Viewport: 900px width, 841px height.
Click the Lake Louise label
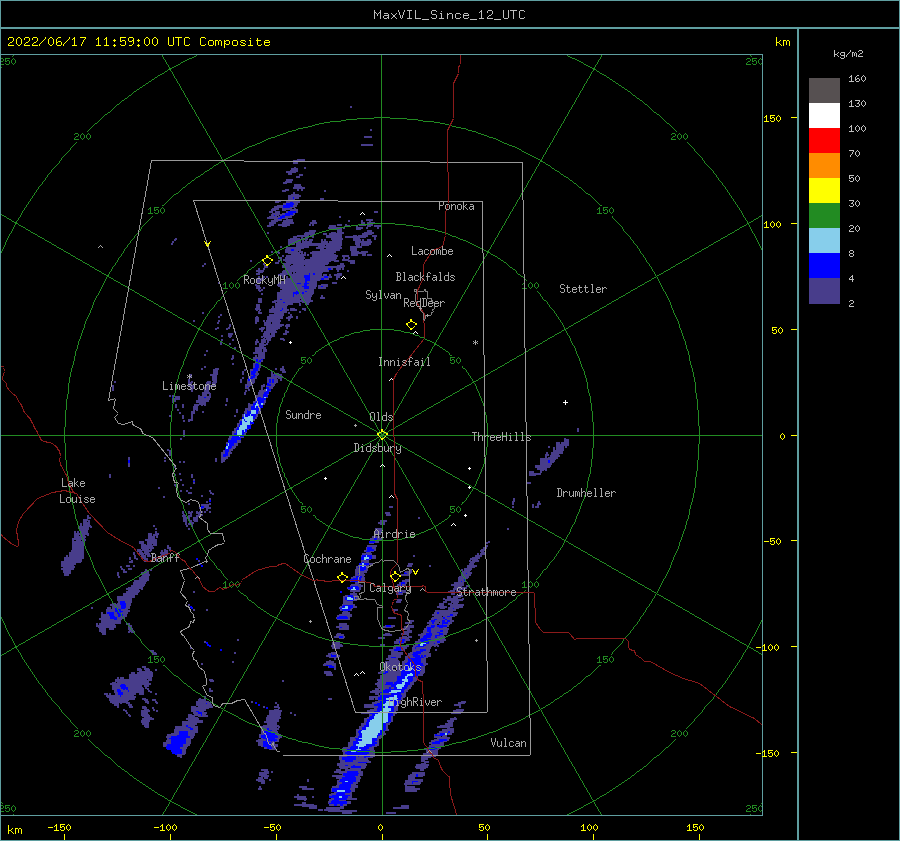pos(77,491)
